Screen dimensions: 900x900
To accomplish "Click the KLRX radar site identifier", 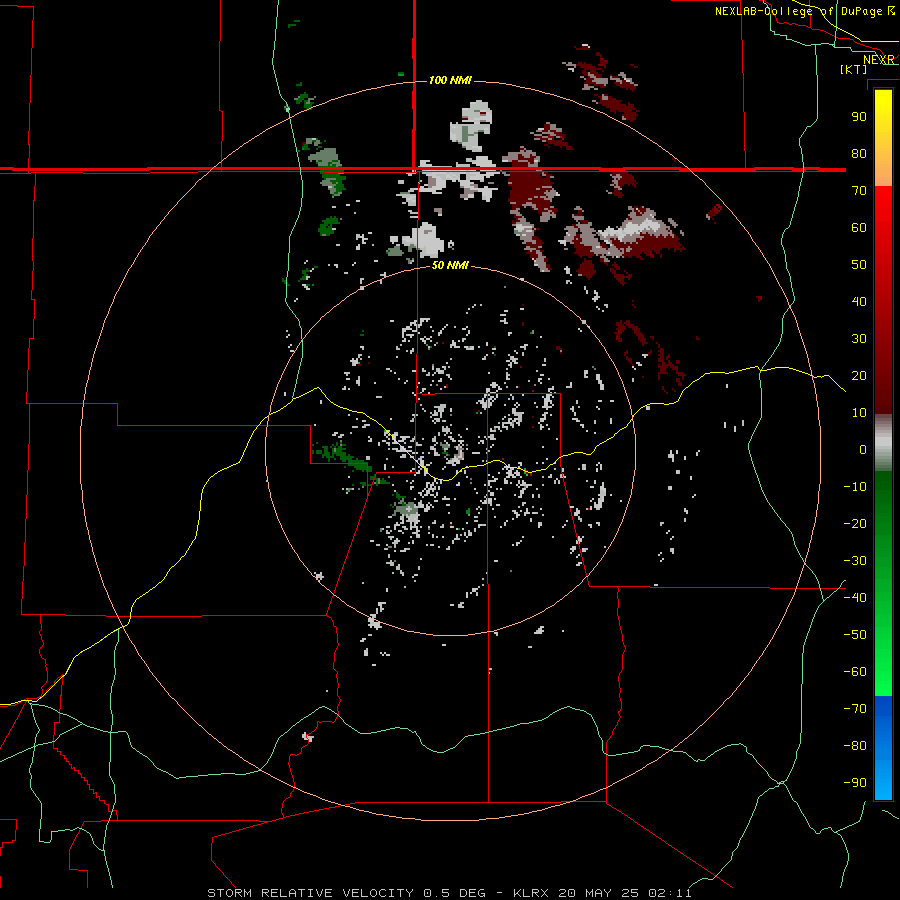I will click(x=531, y=893).
